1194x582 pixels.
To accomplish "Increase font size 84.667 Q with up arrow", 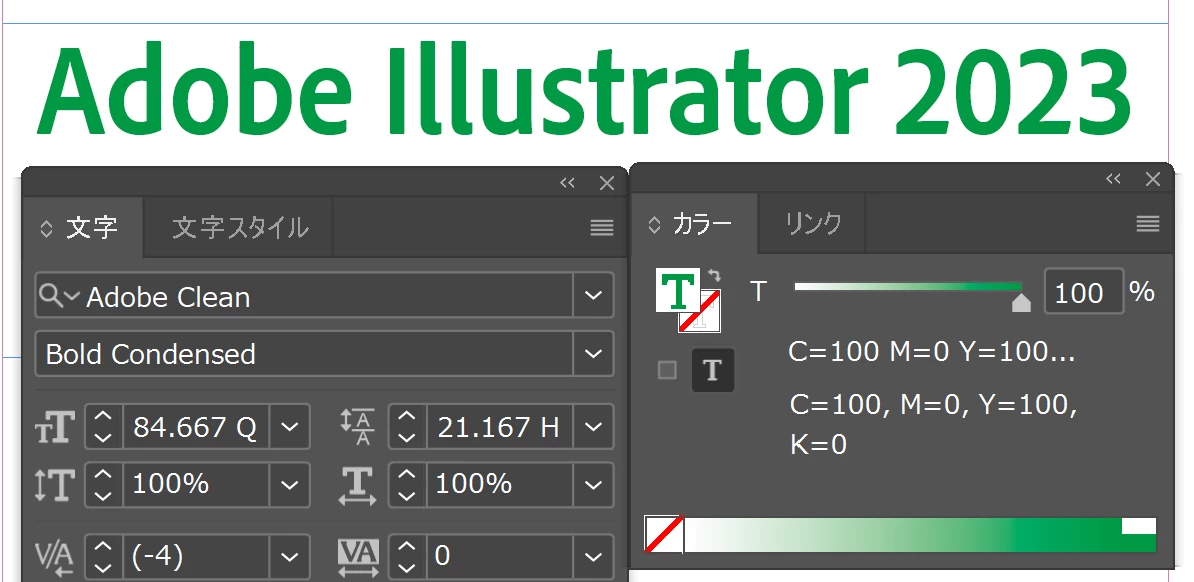I will point(104,417).
